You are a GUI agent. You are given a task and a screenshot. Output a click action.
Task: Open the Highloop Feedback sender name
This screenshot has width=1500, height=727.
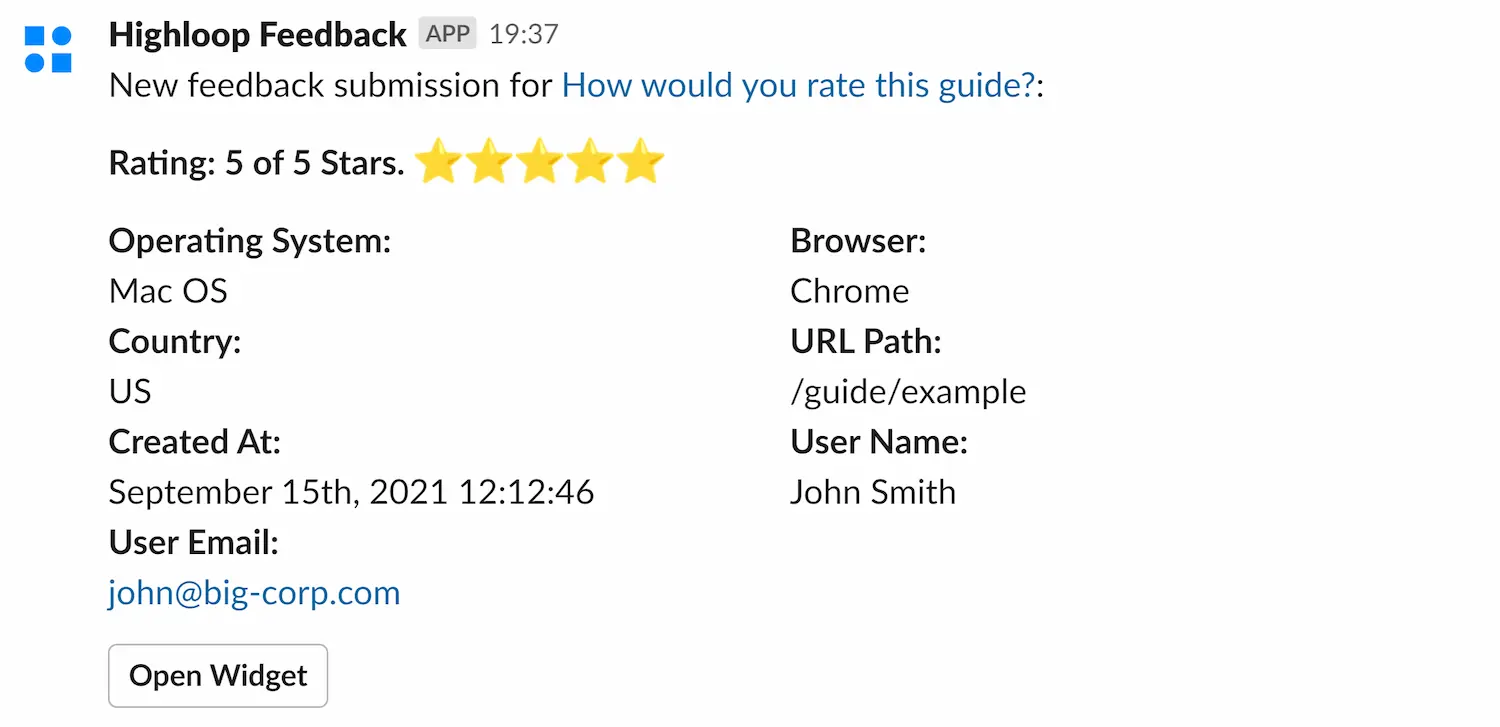tap(257, 35)
